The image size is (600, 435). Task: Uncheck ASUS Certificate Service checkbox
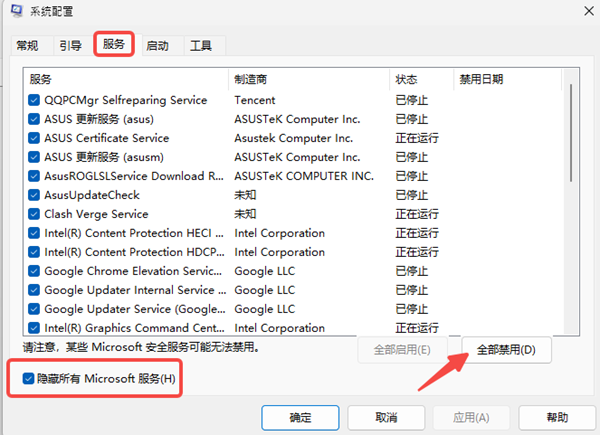click(34, 138)
